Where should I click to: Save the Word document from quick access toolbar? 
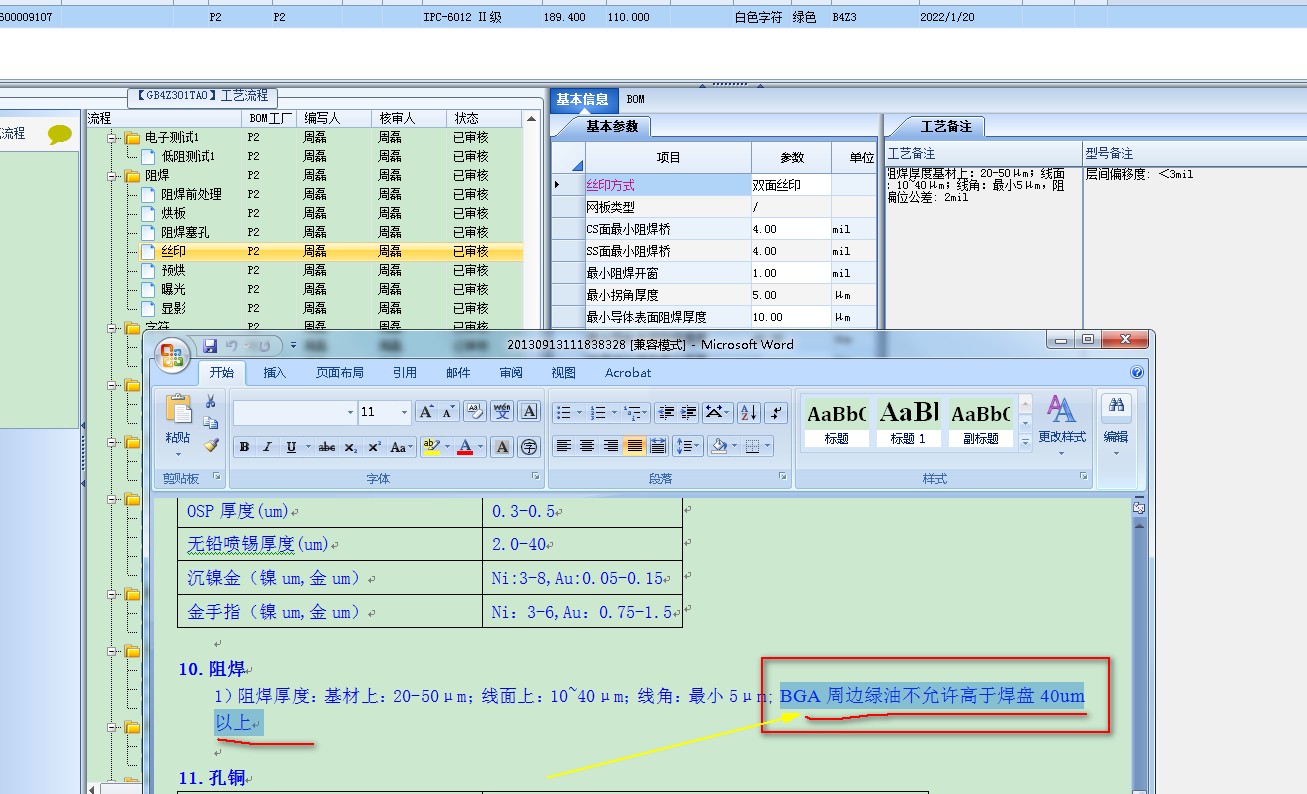coord(210,346)
